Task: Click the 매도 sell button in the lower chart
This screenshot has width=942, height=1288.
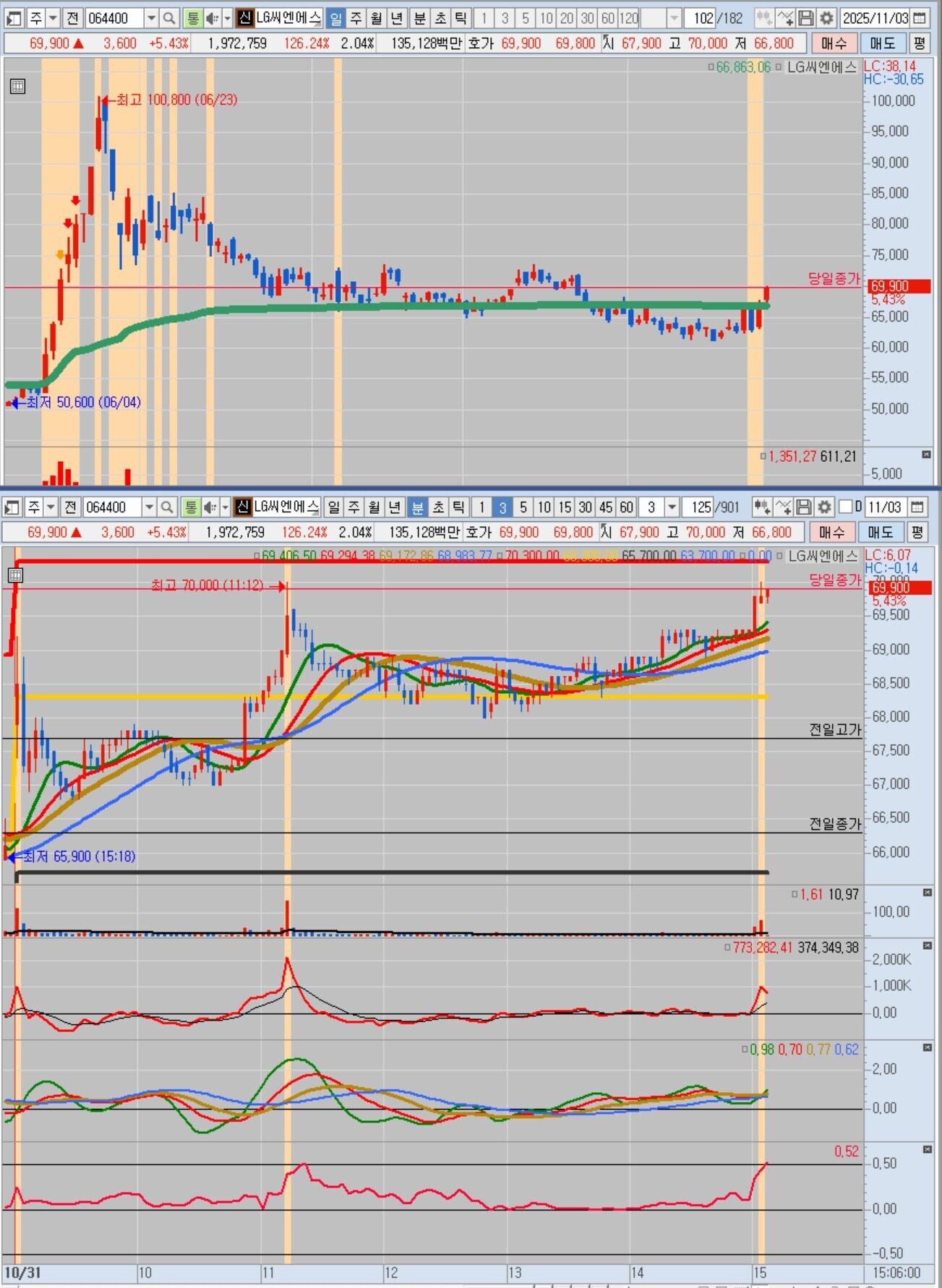Action: pyautogui.click(x=880, y=533)
